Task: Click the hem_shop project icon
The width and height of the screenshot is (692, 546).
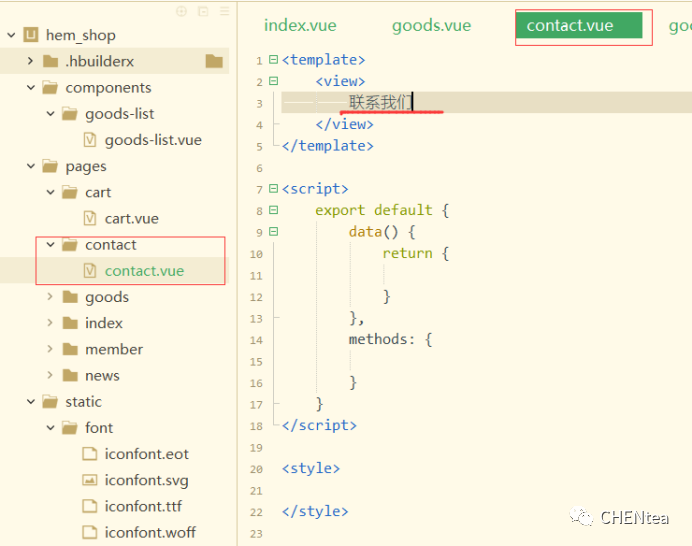Action: click(30, 34)
